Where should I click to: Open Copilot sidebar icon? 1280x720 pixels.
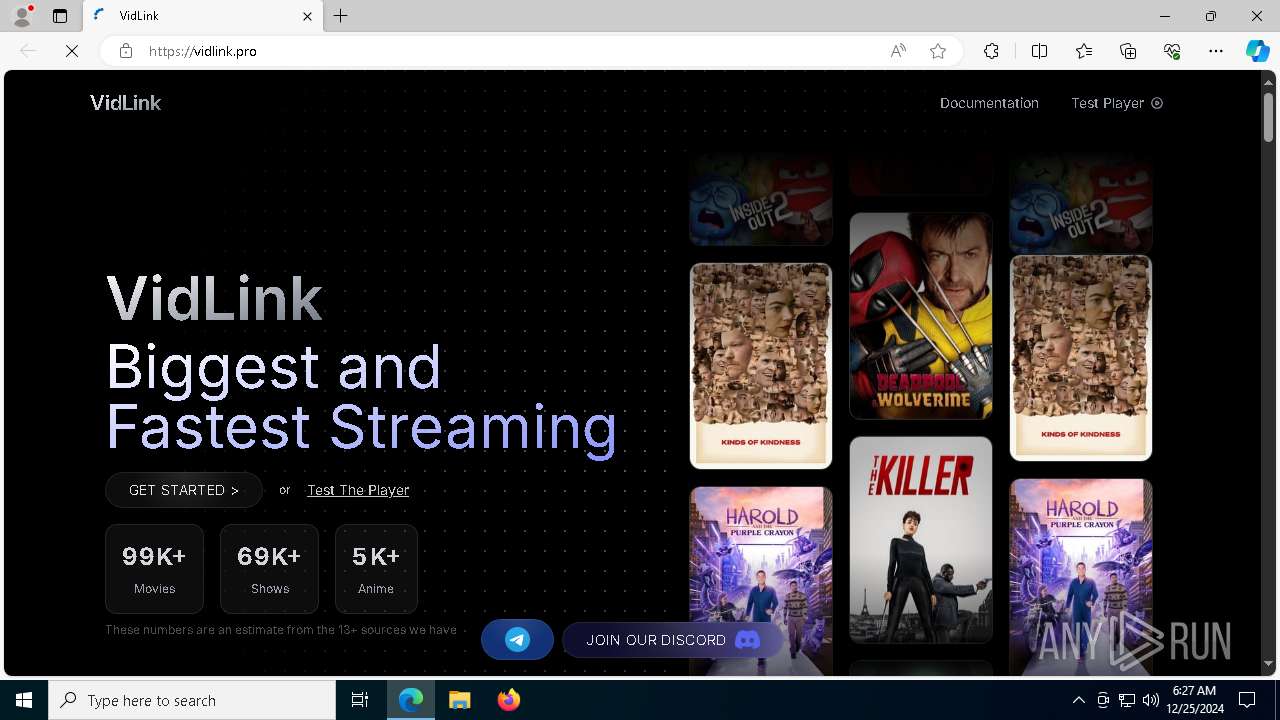click(1257, 51)
